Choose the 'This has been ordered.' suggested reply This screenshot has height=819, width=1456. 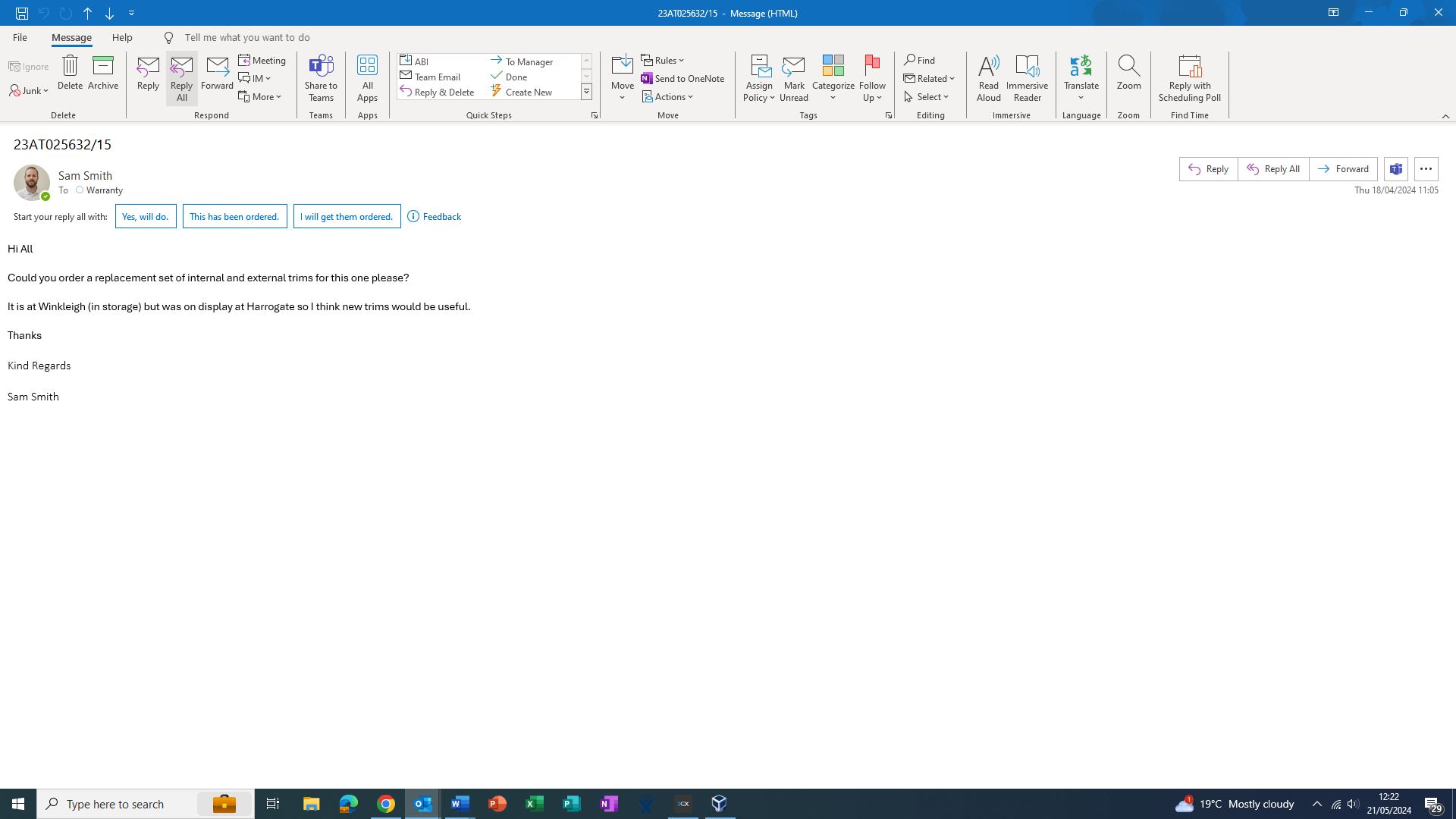[x=234, y=217]
